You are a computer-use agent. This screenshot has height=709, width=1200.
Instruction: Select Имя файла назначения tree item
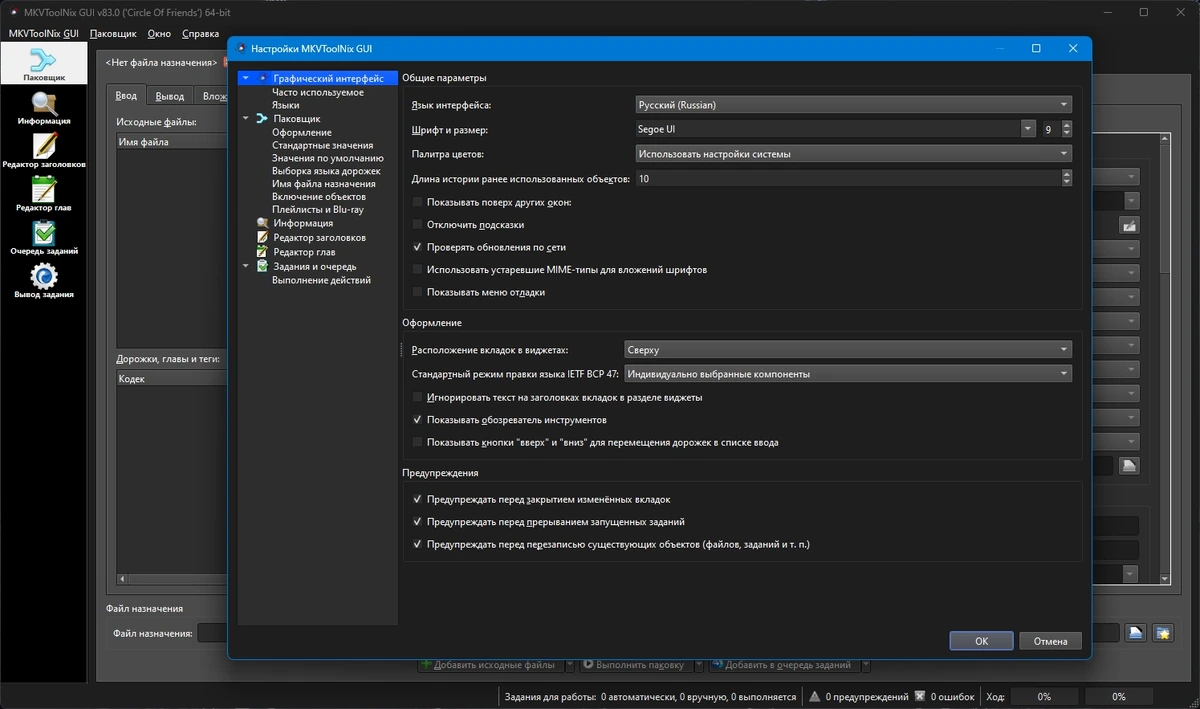click(x=324, y=184)
